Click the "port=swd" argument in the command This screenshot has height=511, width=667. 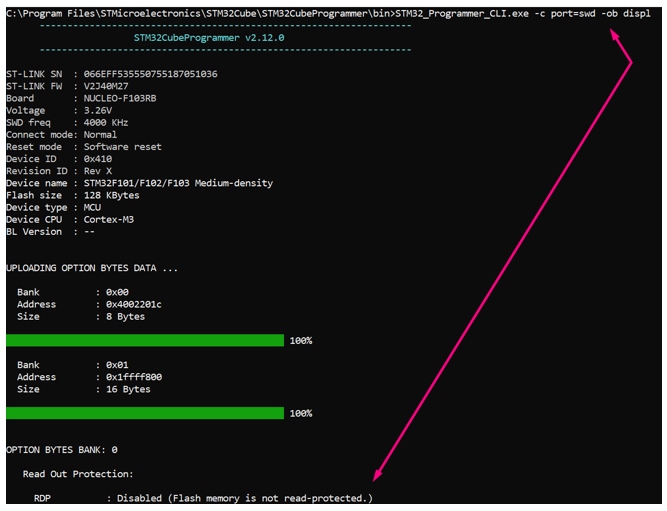573,14
